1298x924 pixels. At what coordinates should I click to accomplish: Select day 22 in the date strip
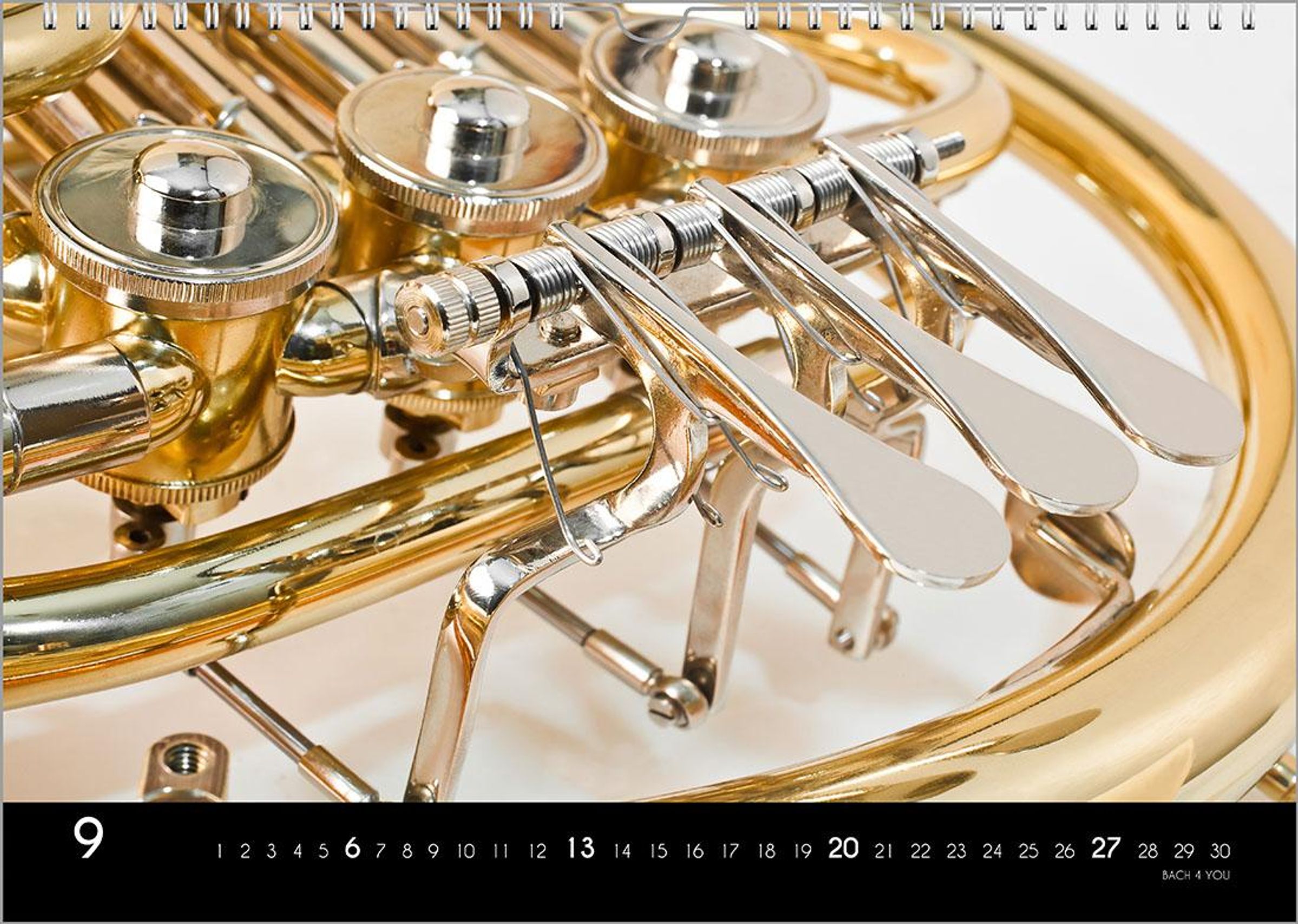click(920, 851)
